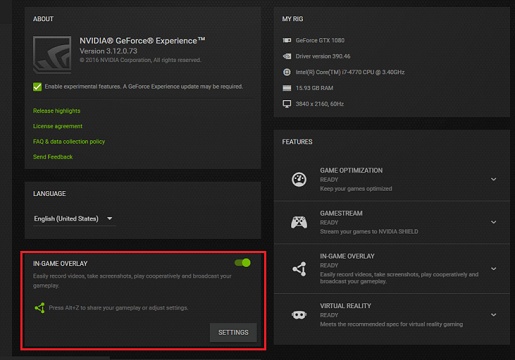Click the GeForce GTX 1080 graphics card icon

pyautogui.click(x=287, y=40)
